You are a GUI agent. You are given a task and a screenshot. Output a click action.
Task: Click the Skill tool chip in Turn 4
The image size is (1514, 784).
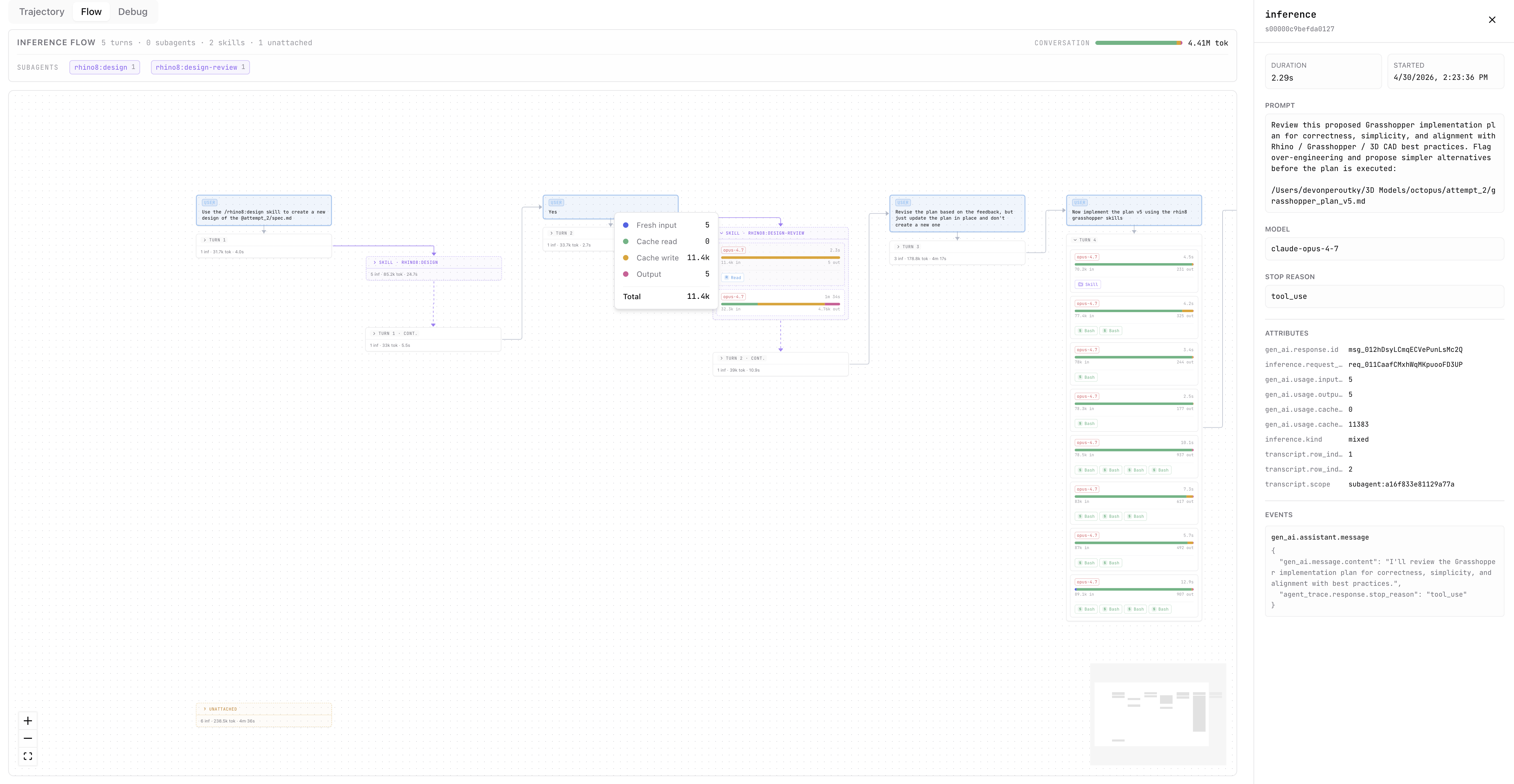click(x=1088, y=285)
